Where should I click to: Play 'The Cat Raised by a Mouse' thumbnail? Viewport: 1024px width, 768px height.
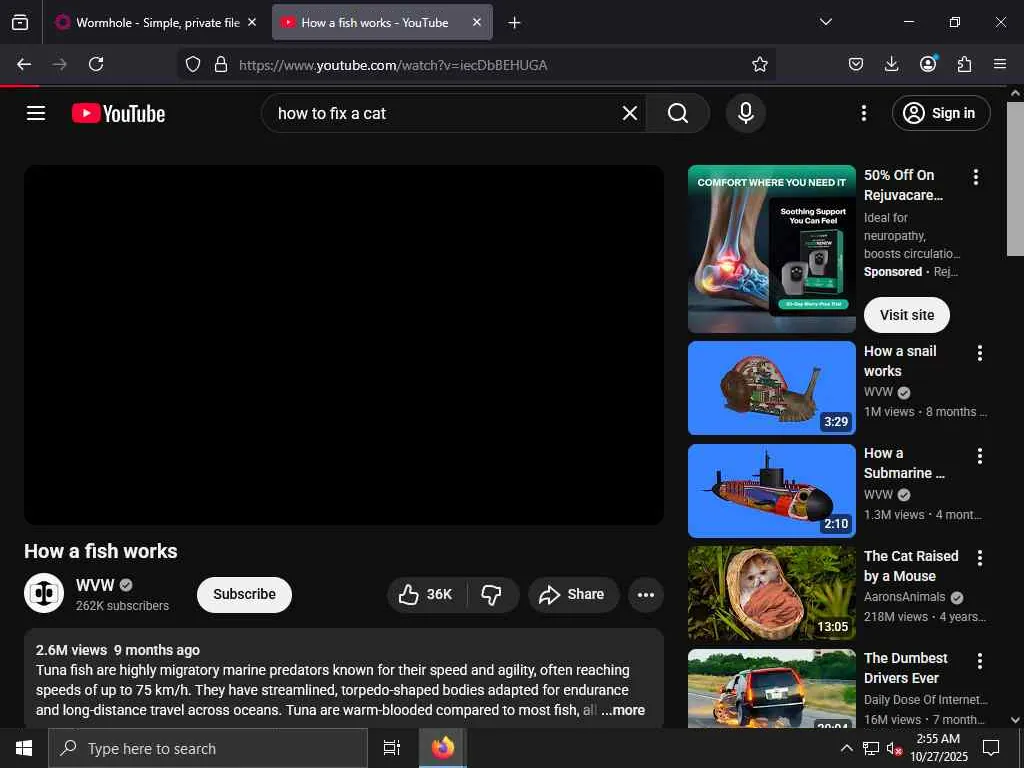pos(772,593)
